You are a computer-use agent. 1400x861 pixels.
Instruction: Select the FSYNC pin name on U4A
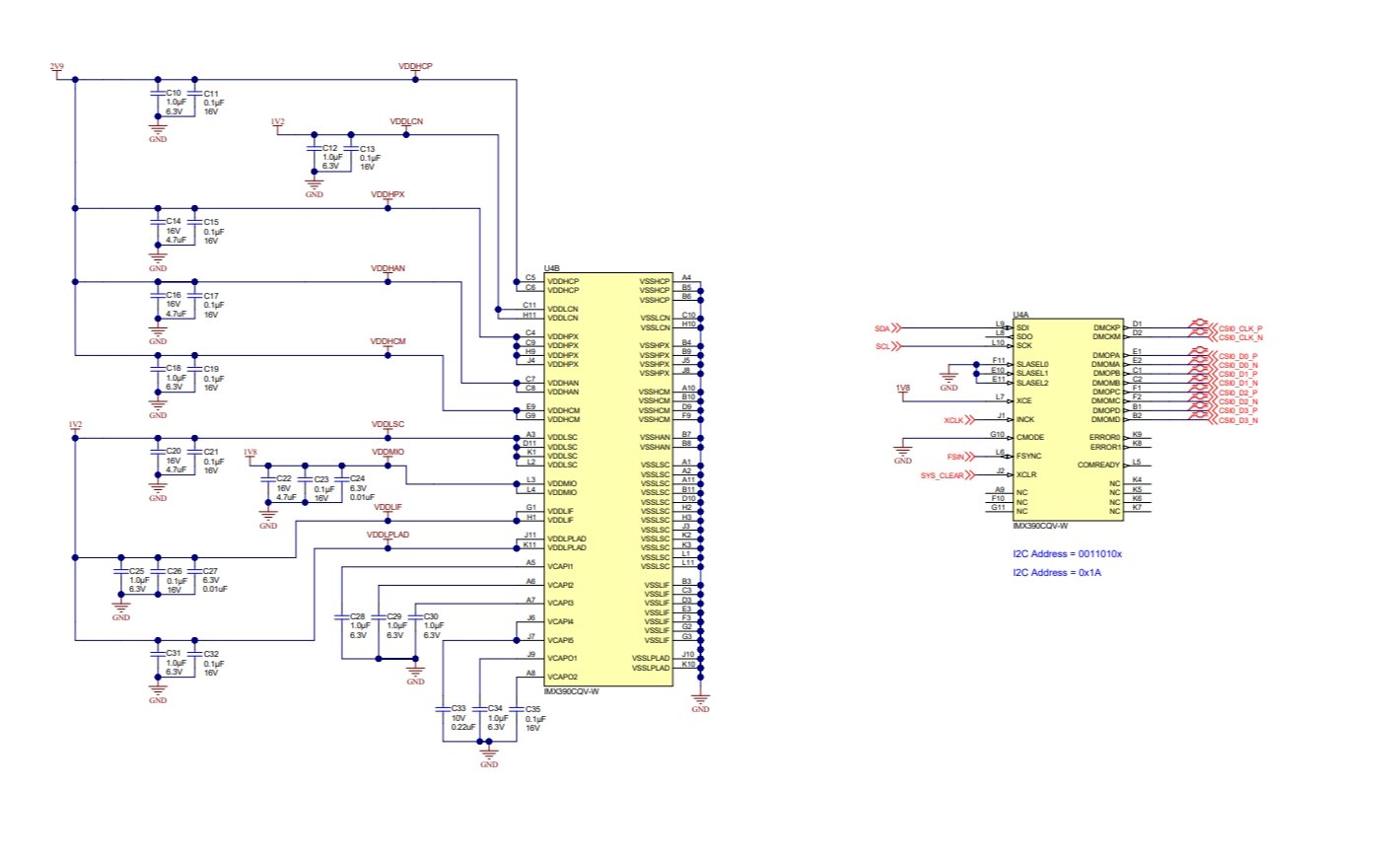coord(1029,457)
